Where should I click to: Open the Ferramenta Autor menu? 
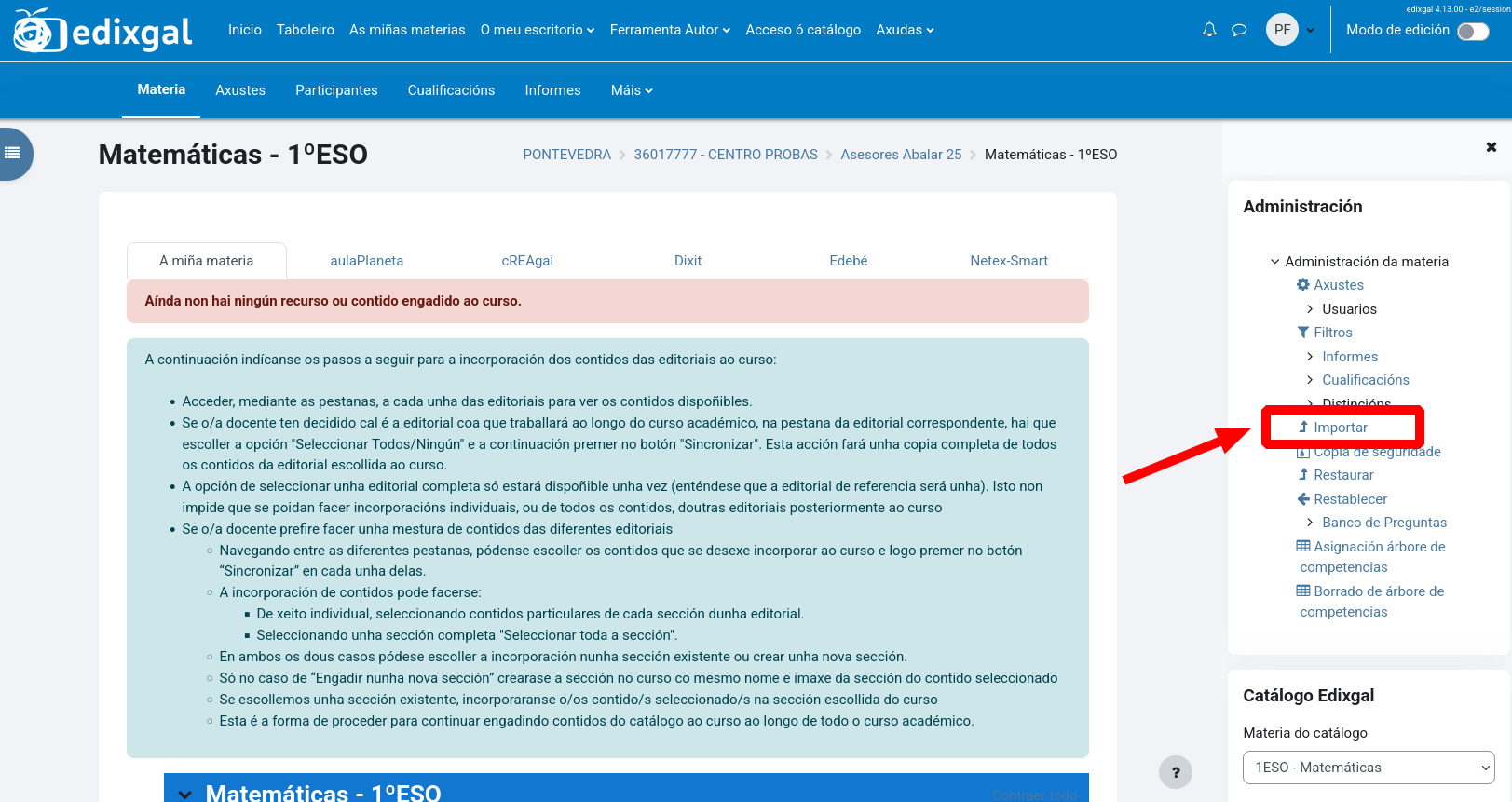tap(669, 30)
